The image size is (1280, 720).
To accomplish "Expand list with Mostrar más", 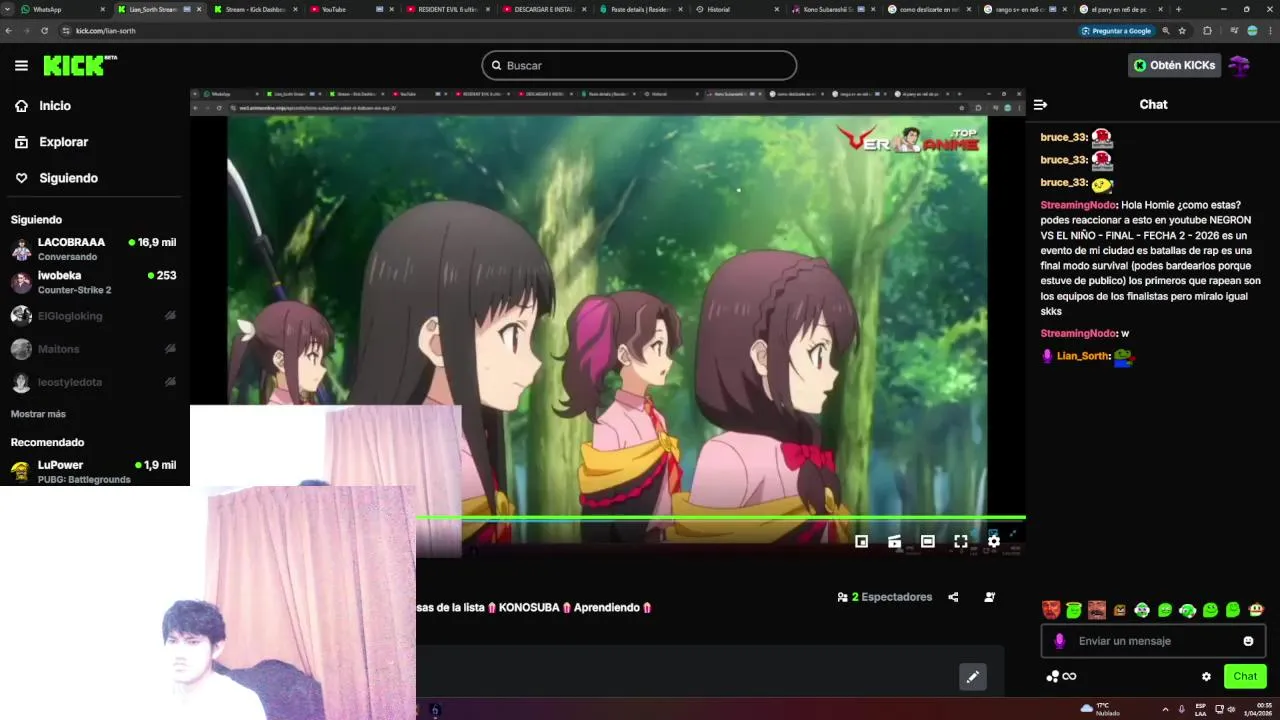I will click(38, 414).
